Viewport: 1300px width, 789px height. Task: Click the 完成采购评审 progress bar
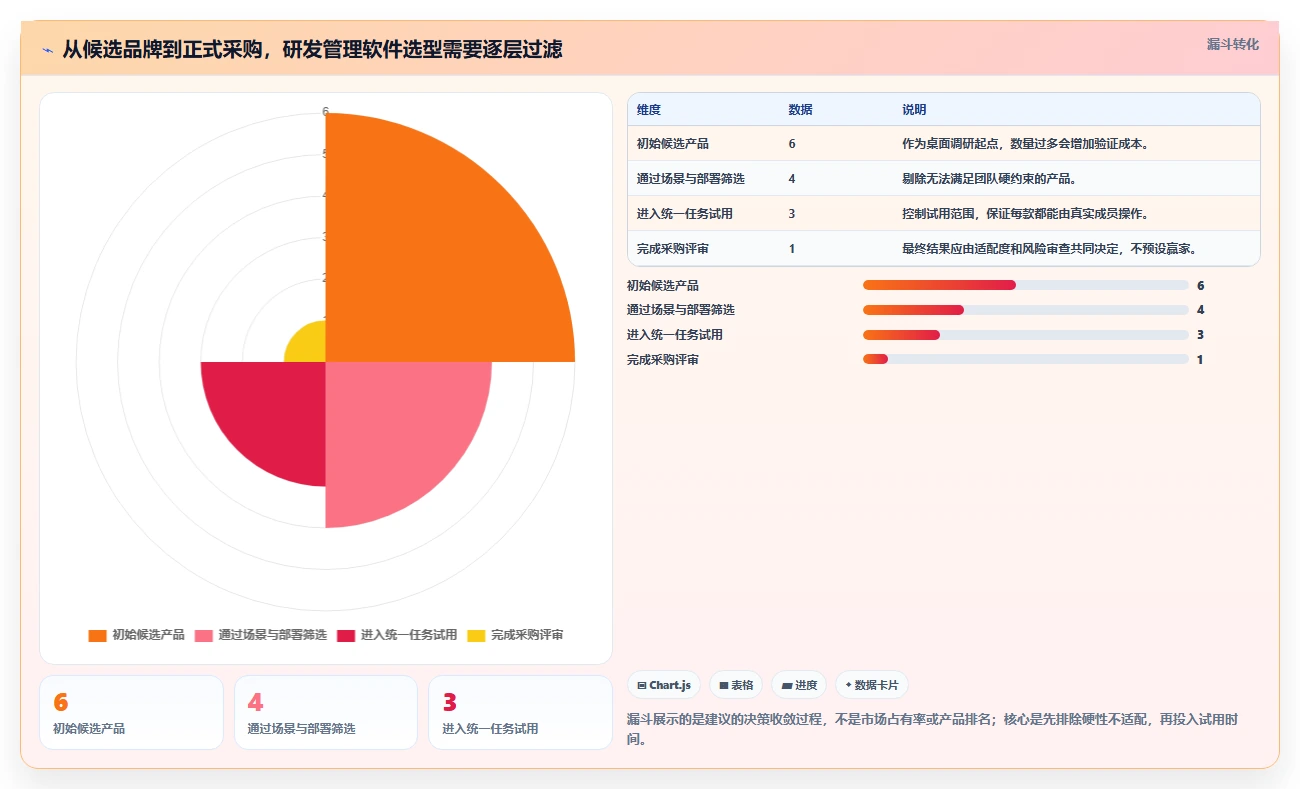1026,359
